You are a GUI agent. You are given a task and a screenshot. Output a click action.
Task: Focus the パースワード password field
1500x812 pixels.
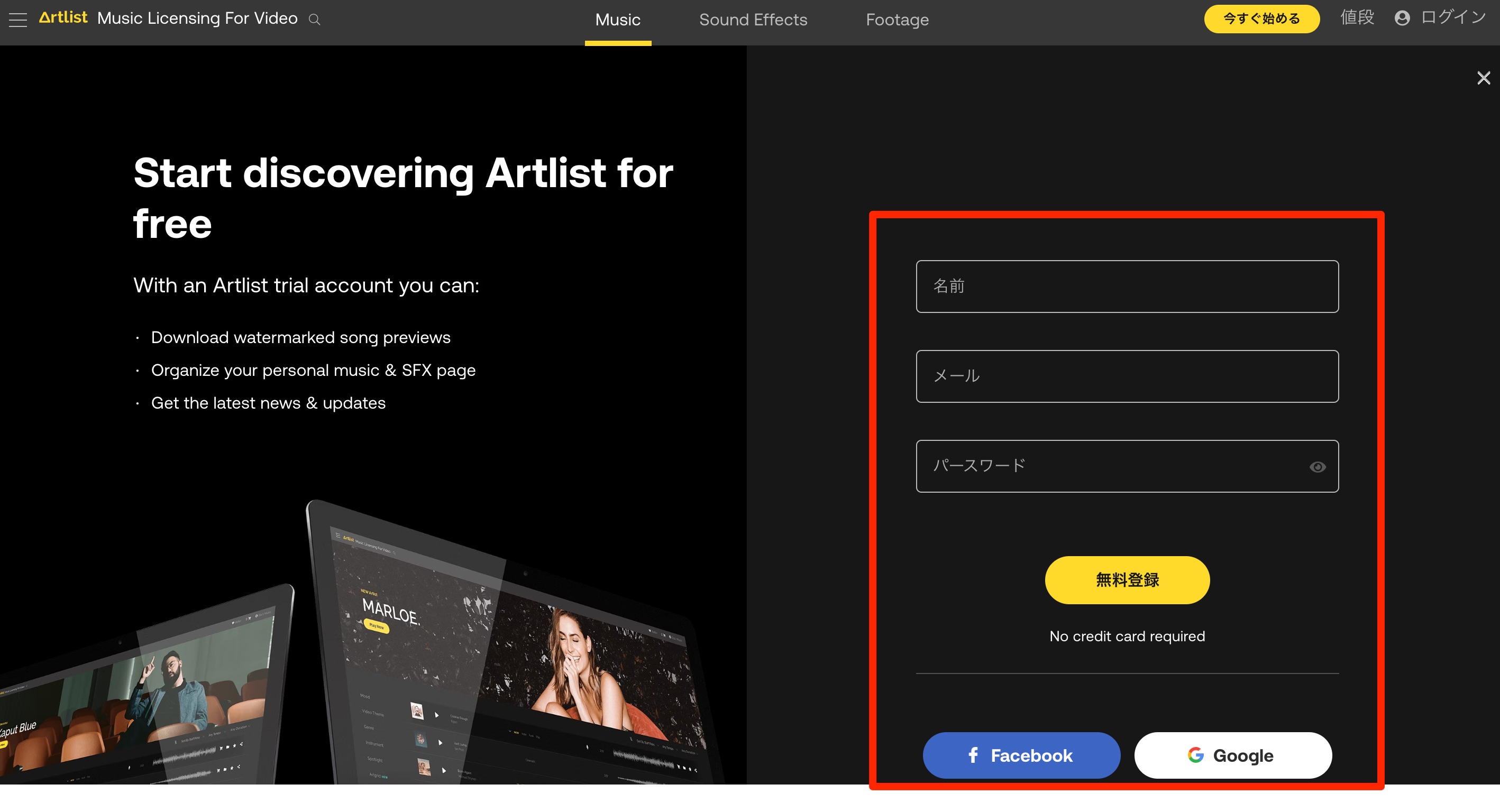click(x=1127, y=466)
